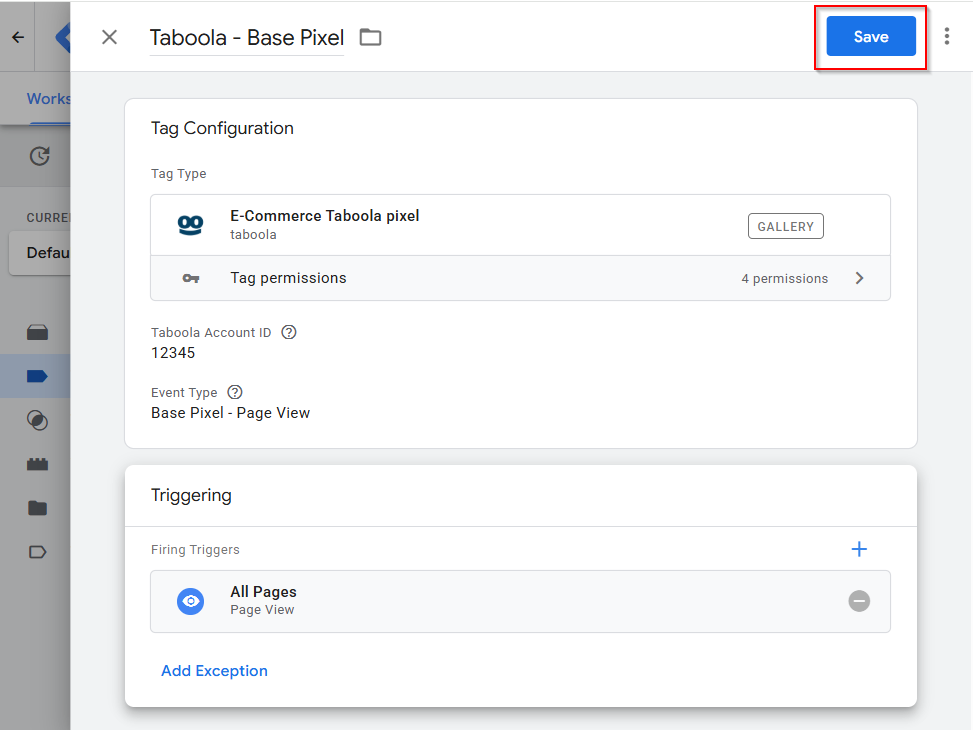Click the Base Pixel - Page View value
The image size is (973, 730).
click(230, 413)
